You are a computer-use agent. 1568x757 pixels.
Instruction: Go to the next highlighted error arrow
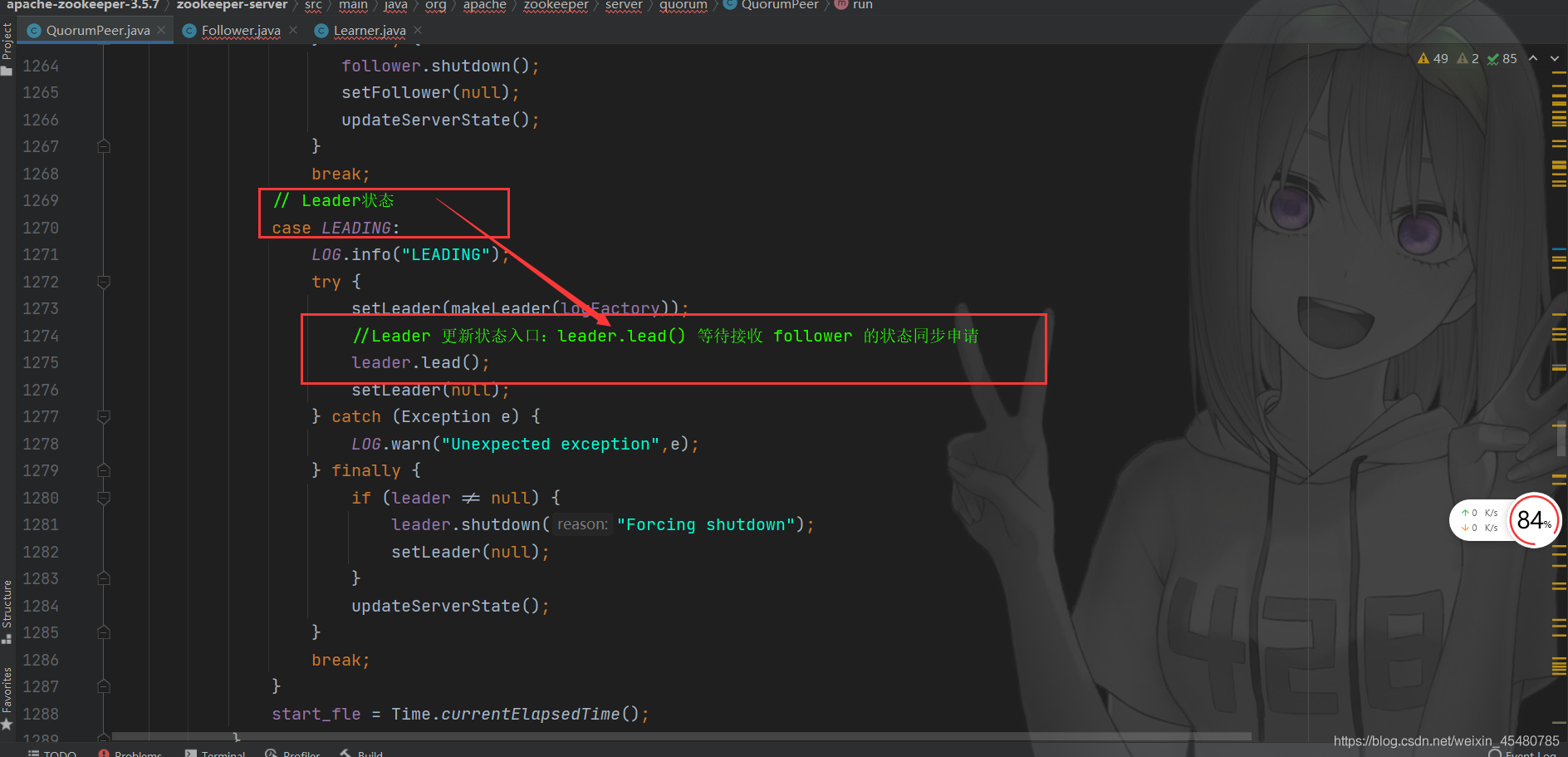[x=1555, y=58]
